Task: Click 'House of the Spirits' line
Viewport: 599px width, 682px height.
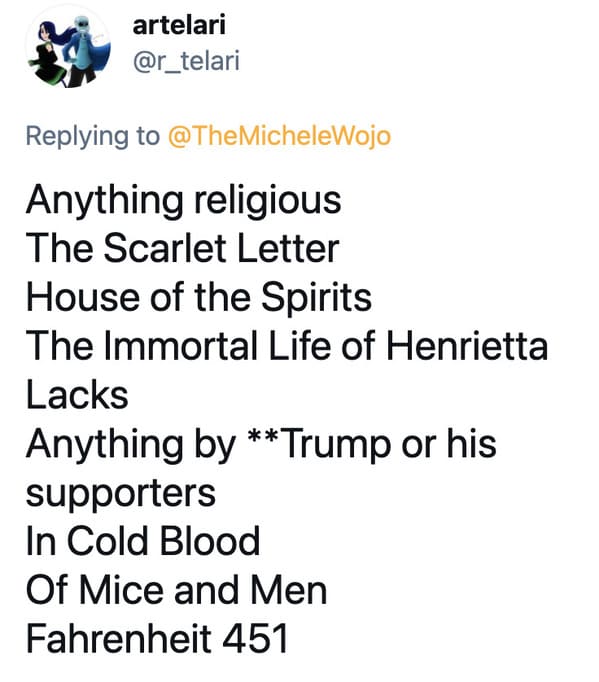Action: coord(199,298)
